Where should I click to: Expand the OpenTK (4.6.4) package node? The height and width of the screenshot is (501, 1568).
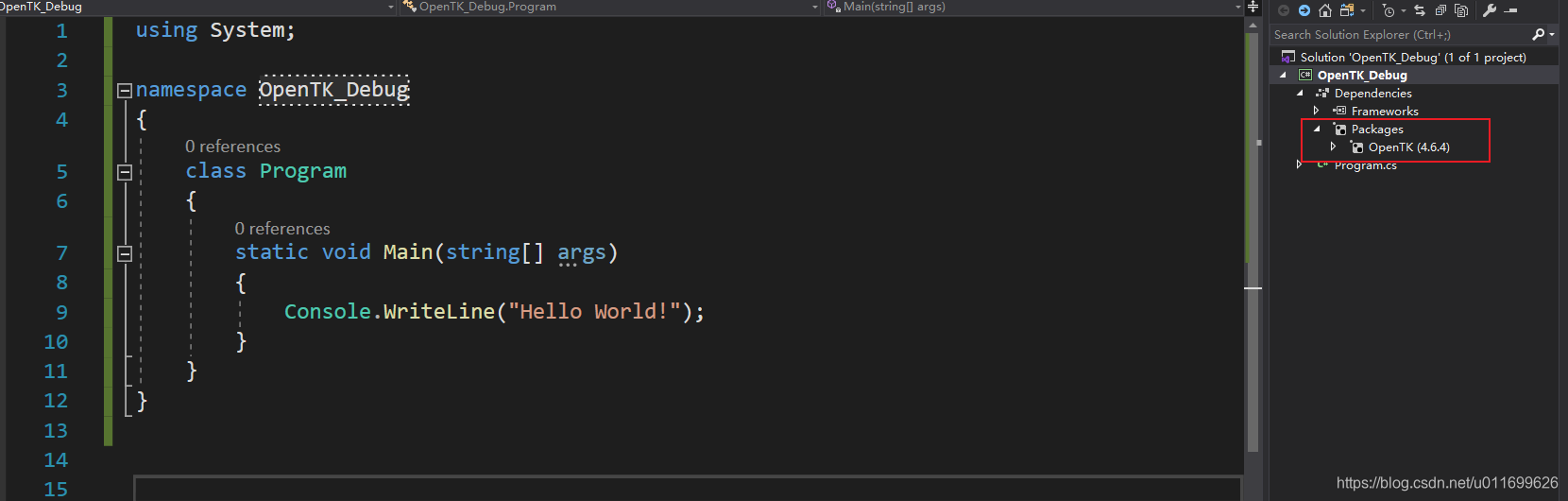tap(1333, 147)
